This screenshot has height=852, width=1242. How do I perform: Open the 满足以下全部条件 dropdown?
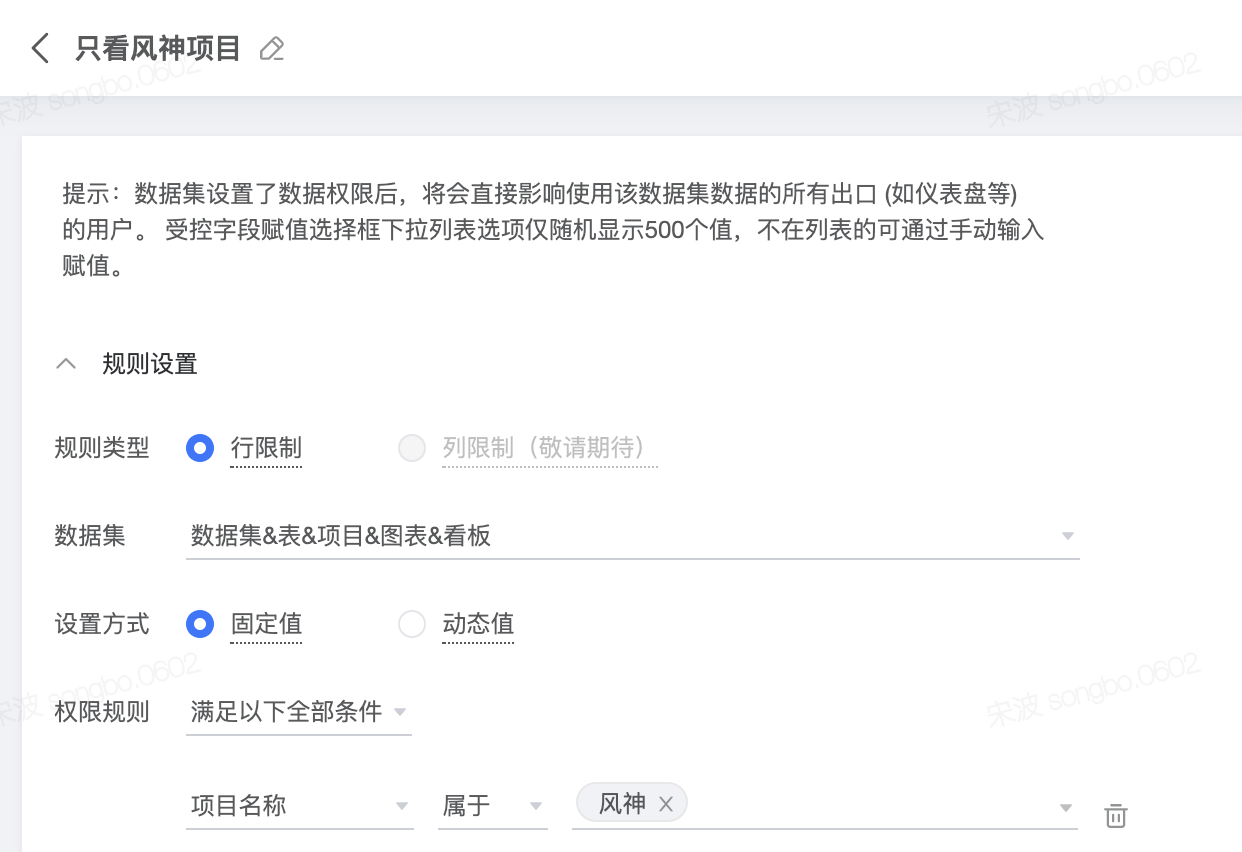coord(299,712)
